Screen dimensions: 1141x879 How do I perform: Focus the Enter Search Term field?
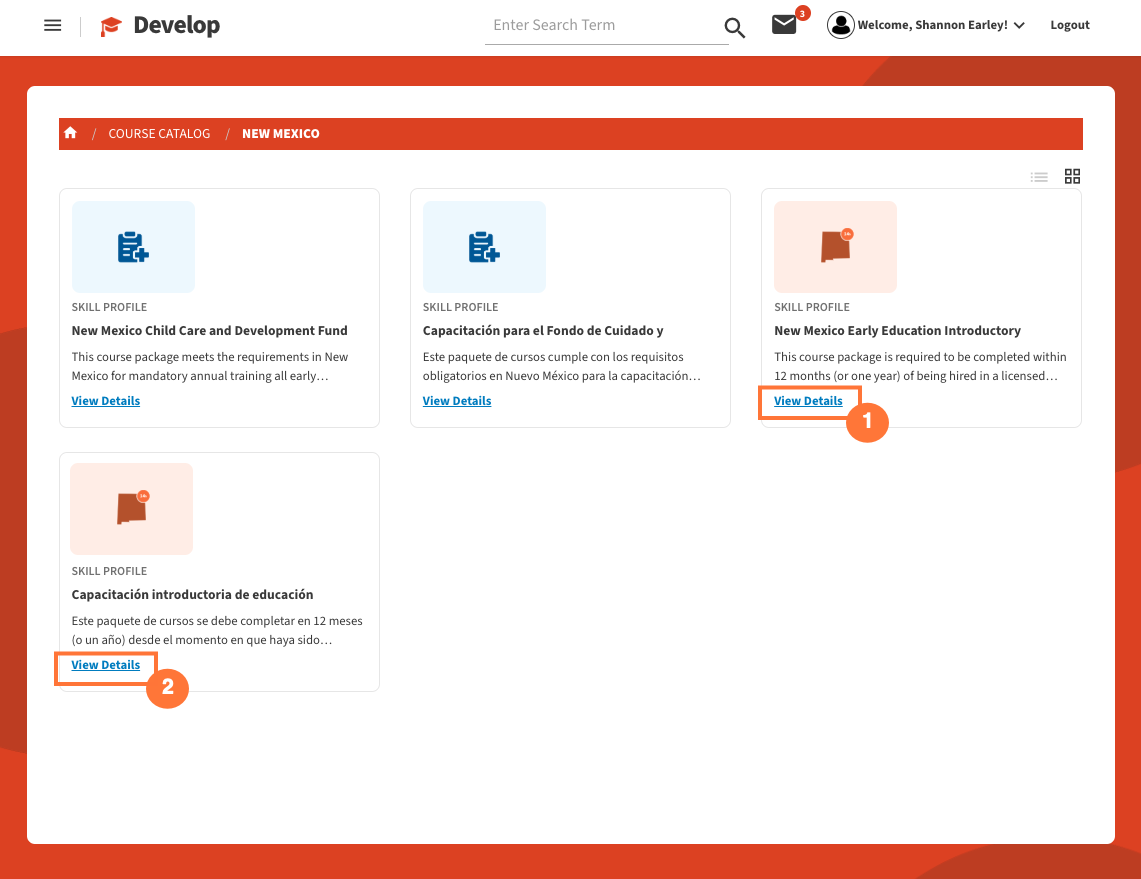click(x=605, y=26)
